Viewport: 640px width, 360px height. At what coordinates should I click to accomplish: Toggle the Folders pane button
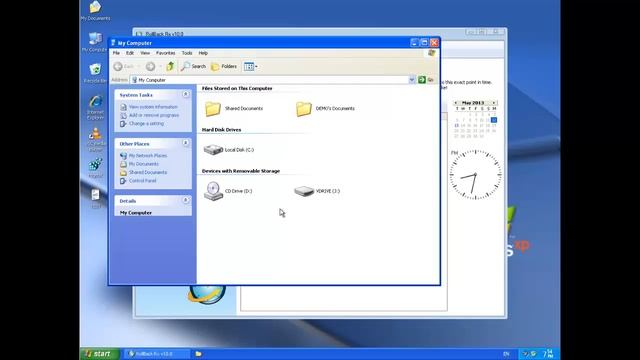(x=224, y=66)
